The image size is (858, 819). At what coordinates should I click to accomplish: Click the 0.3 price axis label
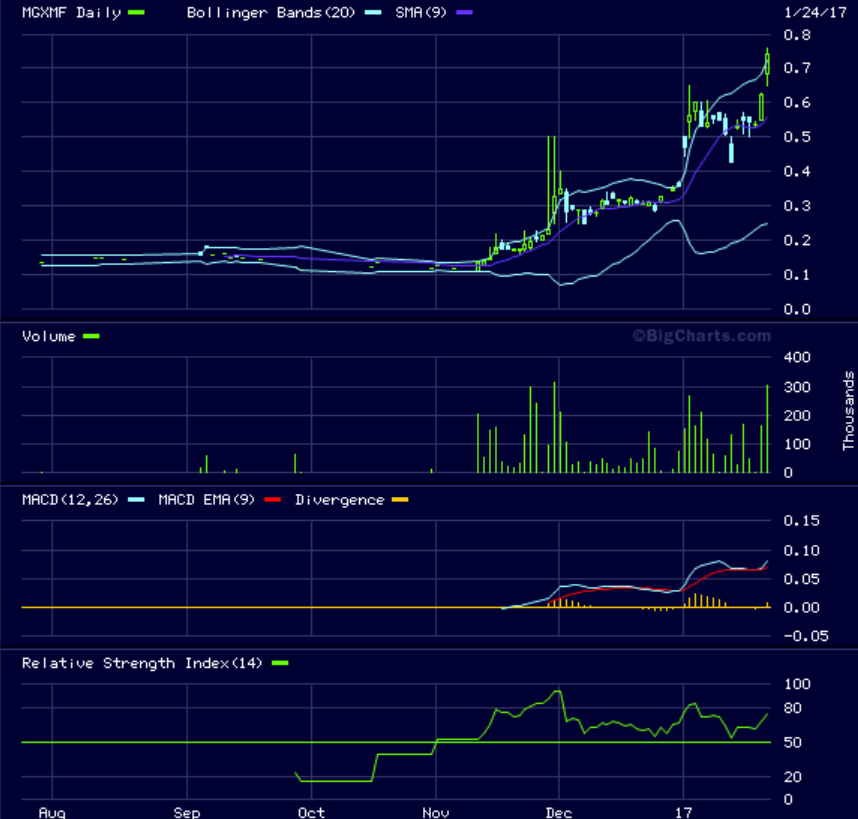(x=797, y=206)
